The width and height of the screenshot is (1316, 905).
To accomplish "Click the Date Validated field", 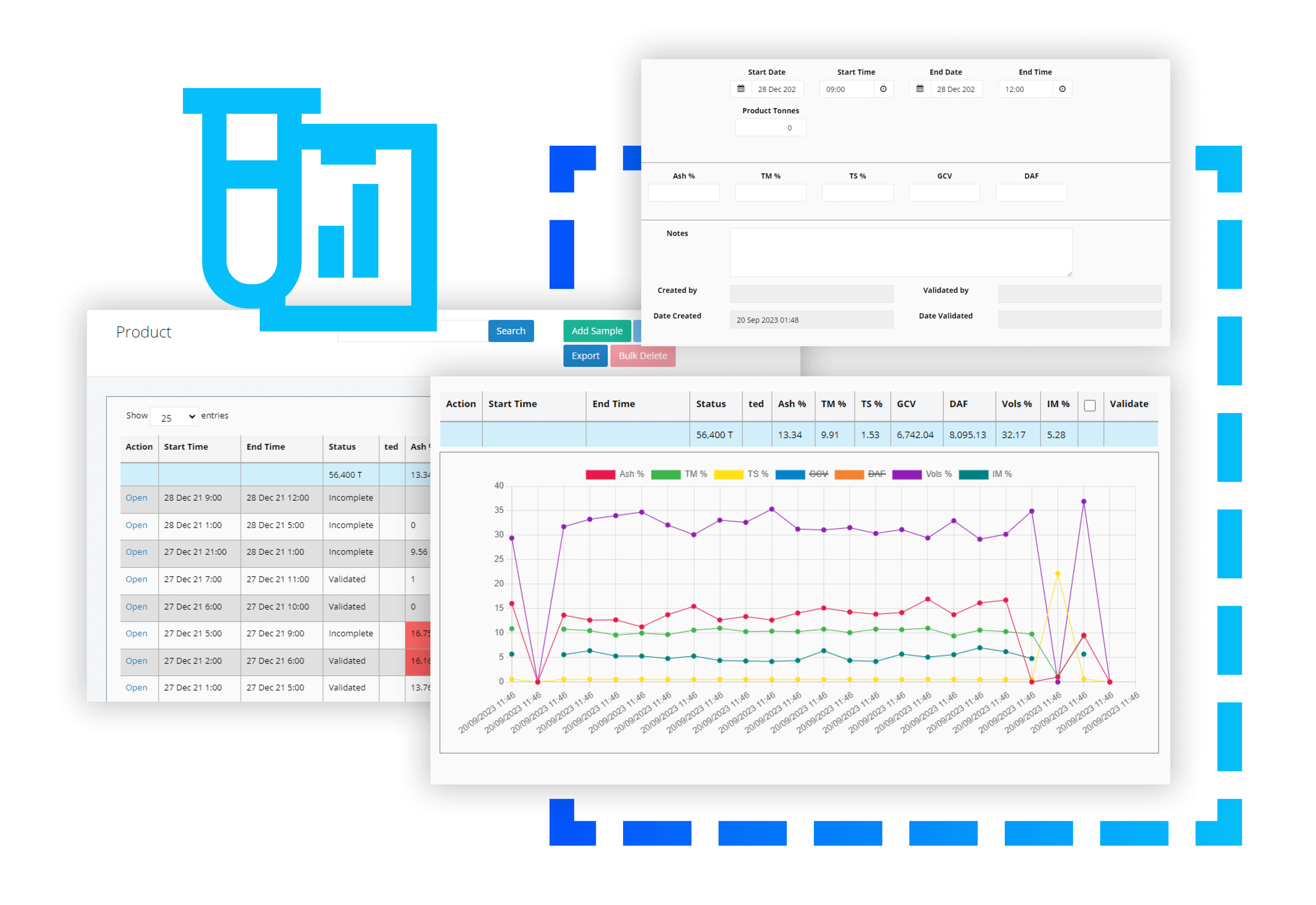I will point(1079,319).
